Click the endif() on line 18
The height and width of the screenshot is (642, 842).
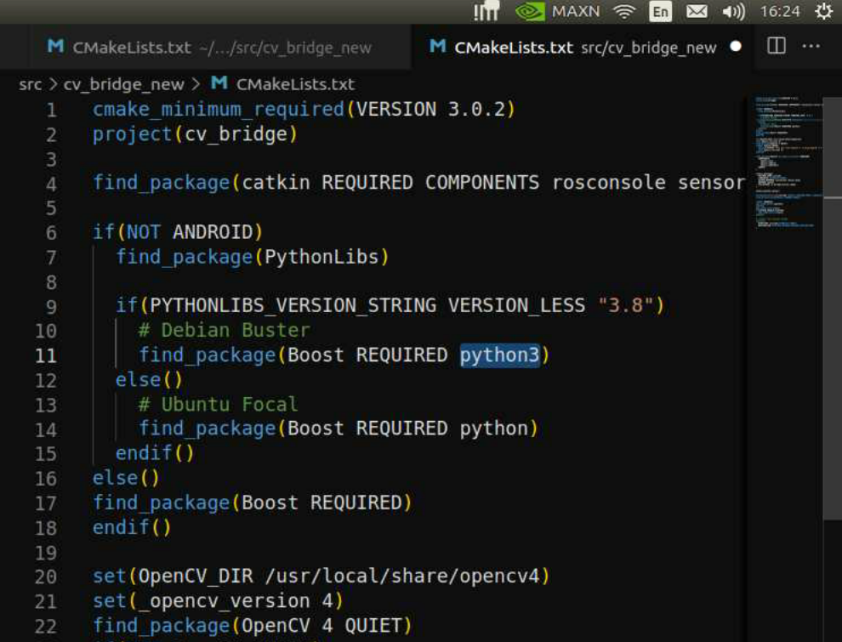132,528
